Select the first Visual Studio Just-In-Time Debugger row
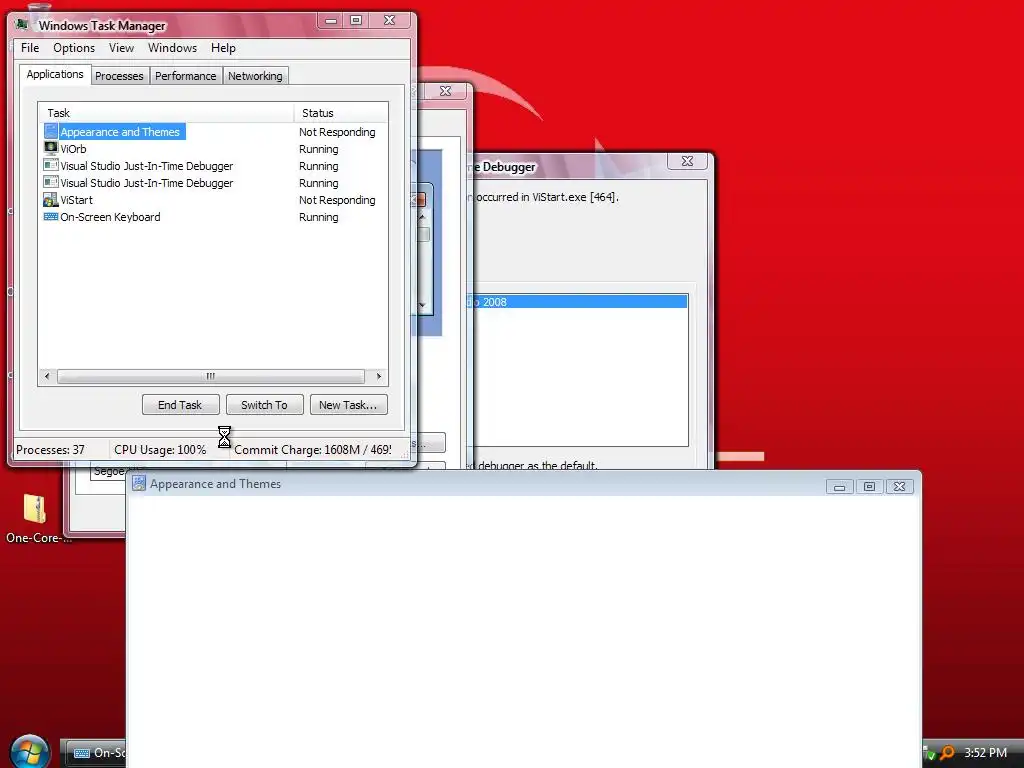 coord(213,166)
